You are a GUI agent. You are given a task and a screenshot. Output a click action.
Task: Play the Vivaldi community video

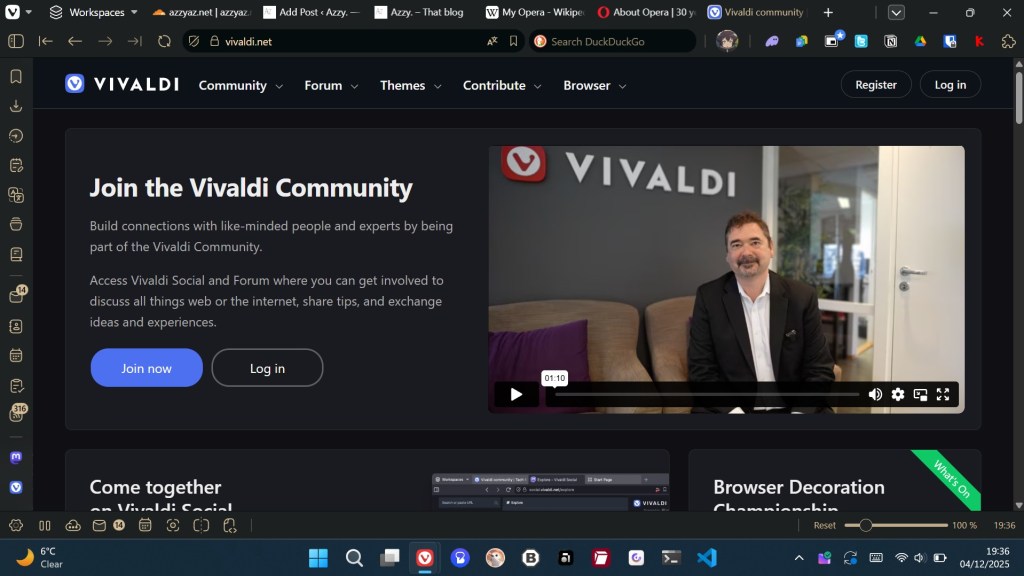click(516, 394)
